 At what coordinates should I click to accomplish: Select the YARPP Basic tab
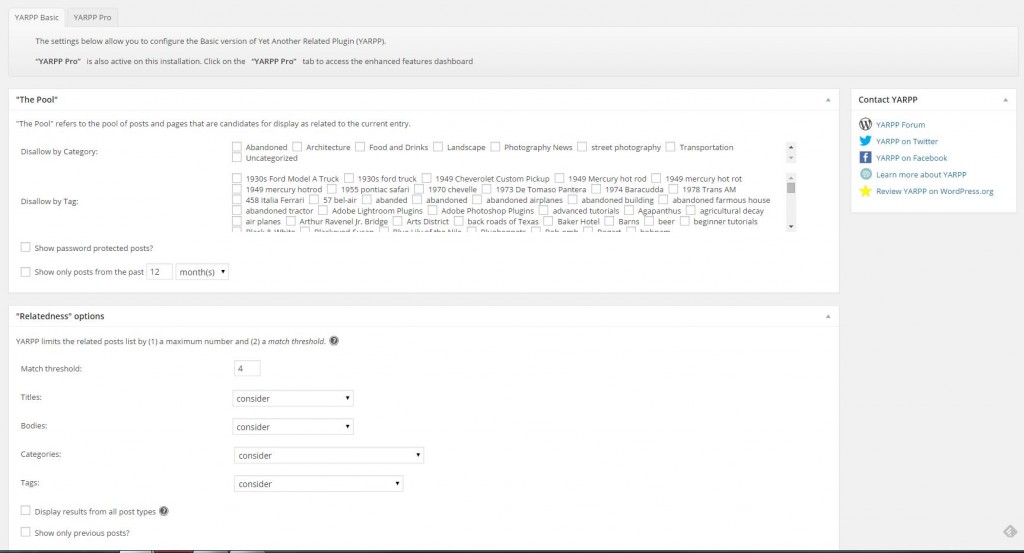[x=37, y=17]
